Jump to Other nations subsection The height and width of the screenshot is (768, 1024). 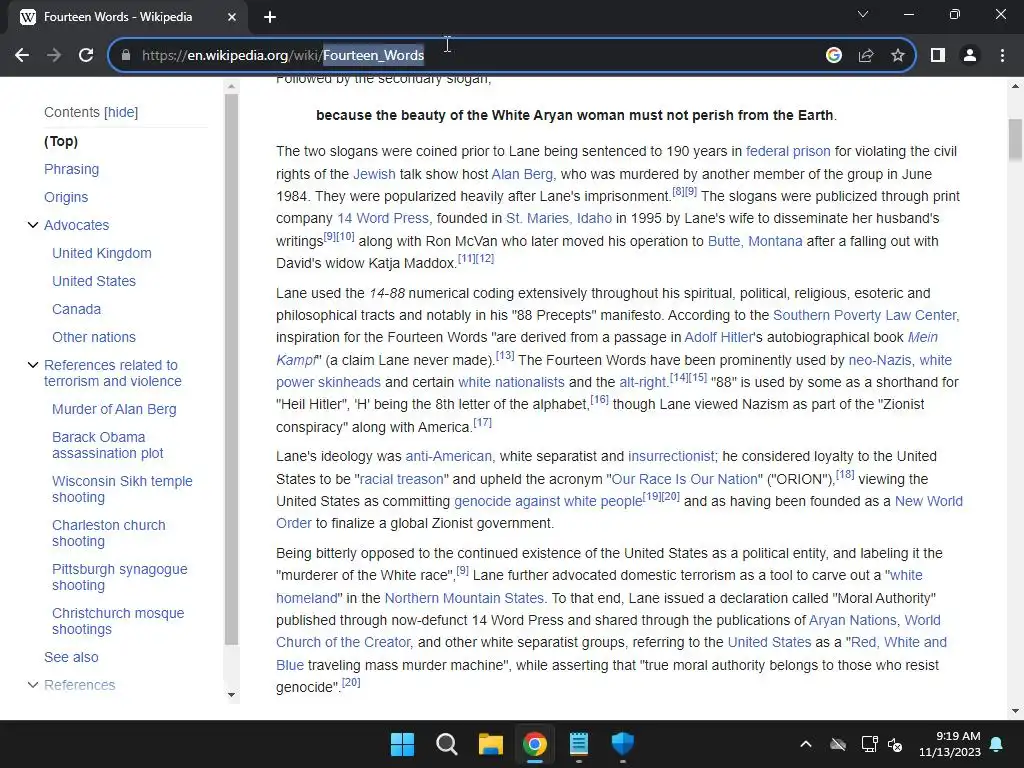94,338
